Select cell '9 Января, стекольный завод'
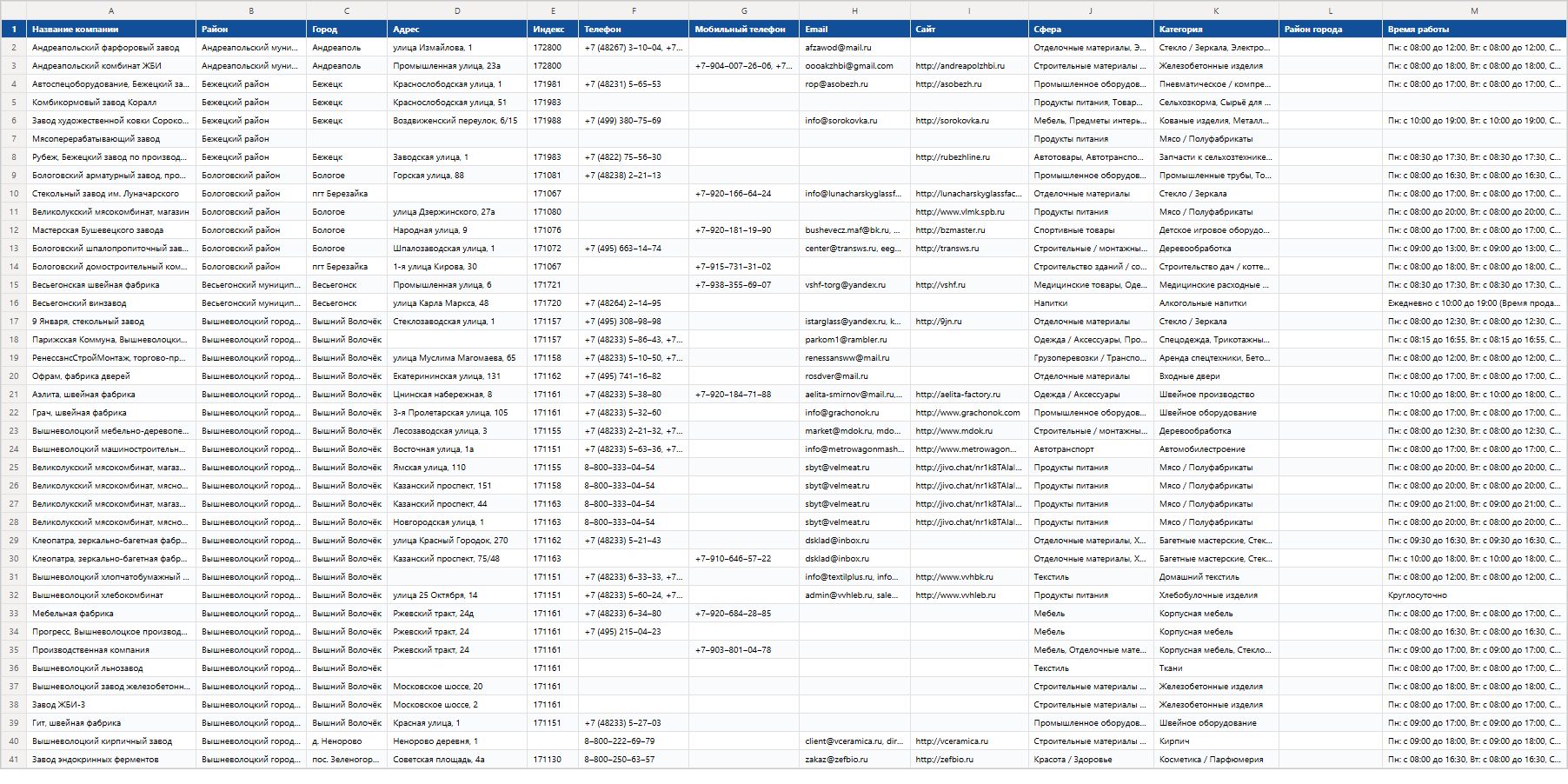The height and width of the screenshot is (784, 1568). tap(111, 322)
